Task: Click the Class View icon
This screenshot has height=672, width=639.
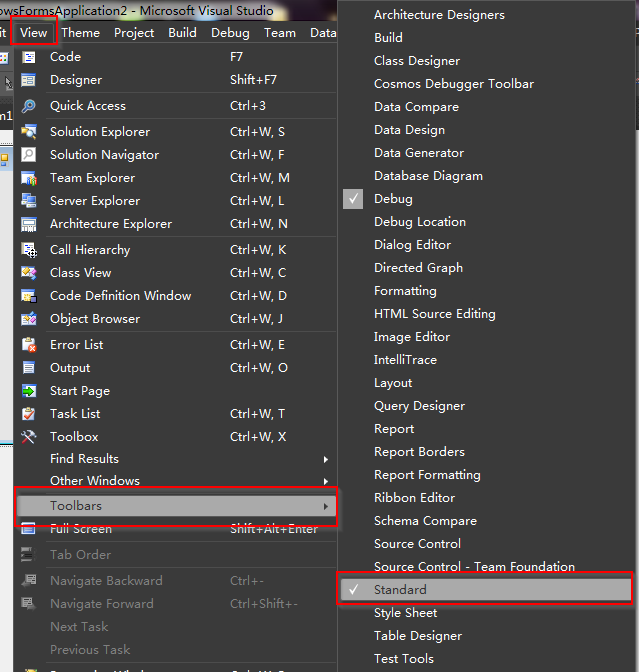Action: [29, 273]
